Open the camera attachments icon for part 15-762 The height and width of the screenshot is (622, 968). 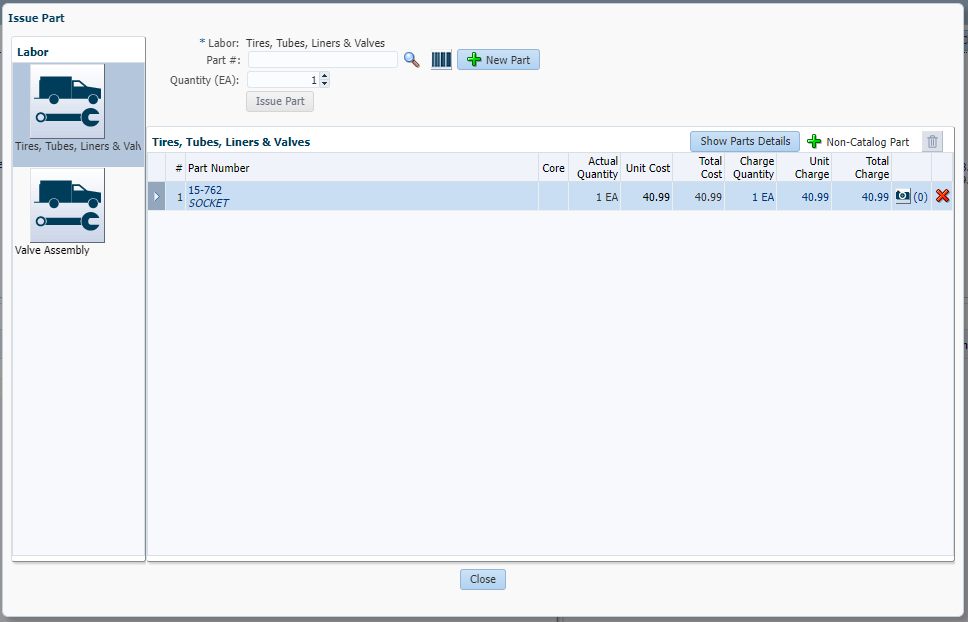pyautogui.click(x=903, y=197)
